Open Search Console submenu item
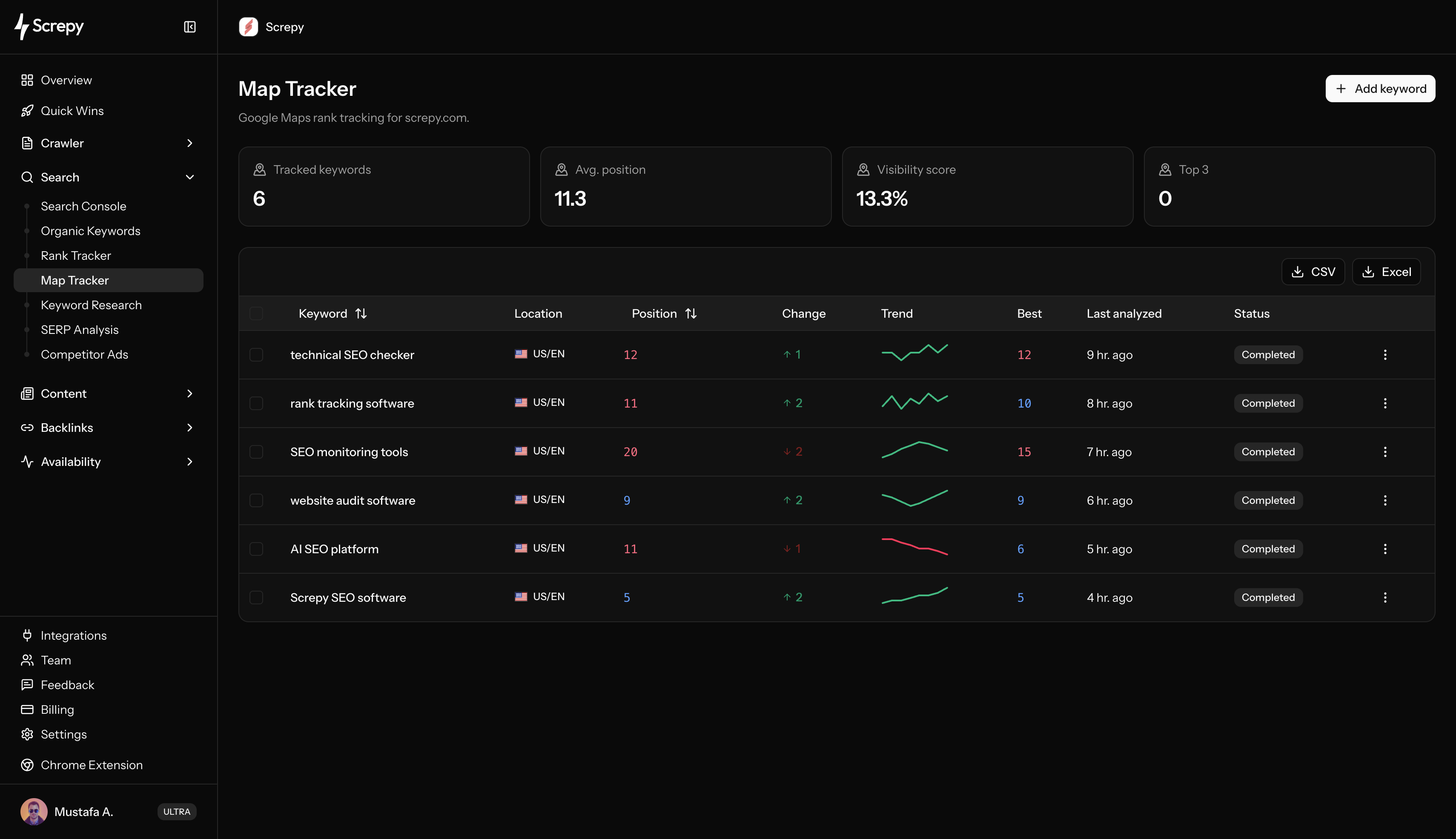The width and height of the screenshot is (1456, 839). [83, 206]
